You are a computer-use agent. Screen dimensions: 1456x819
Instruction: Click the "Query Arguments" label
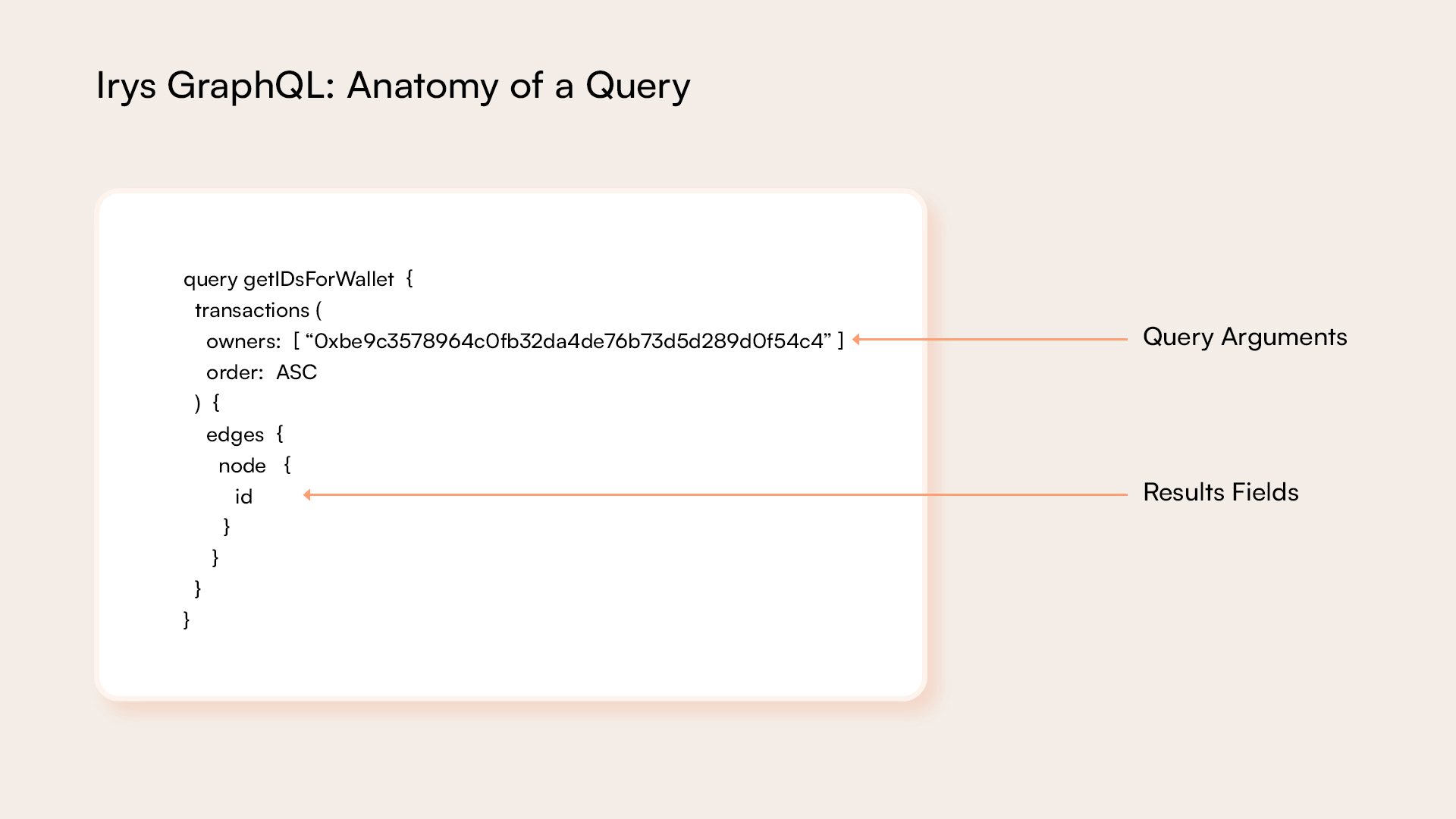[1244, 337]
